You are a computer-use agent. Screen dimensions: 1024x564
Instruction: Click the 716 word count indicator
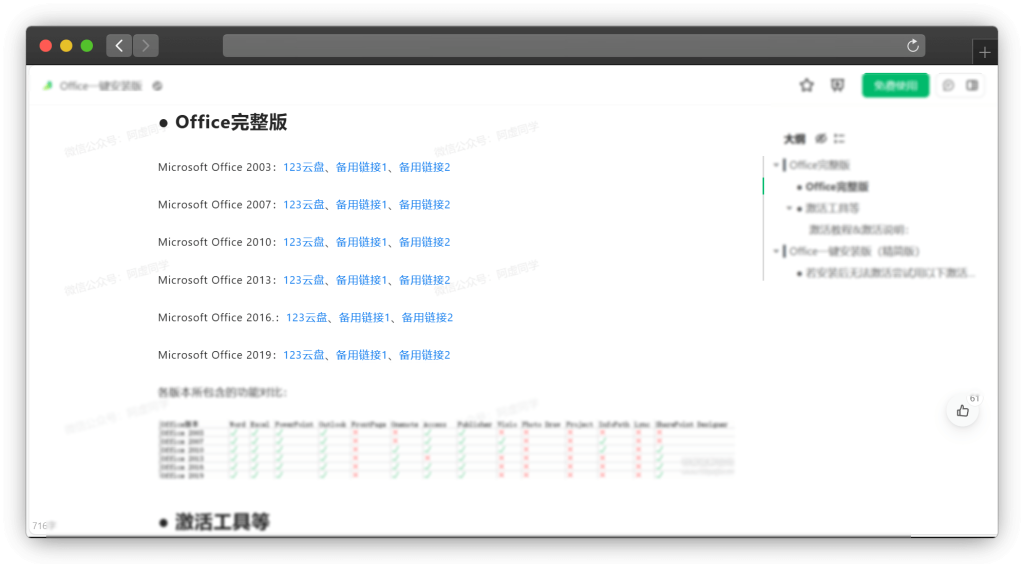44,525
